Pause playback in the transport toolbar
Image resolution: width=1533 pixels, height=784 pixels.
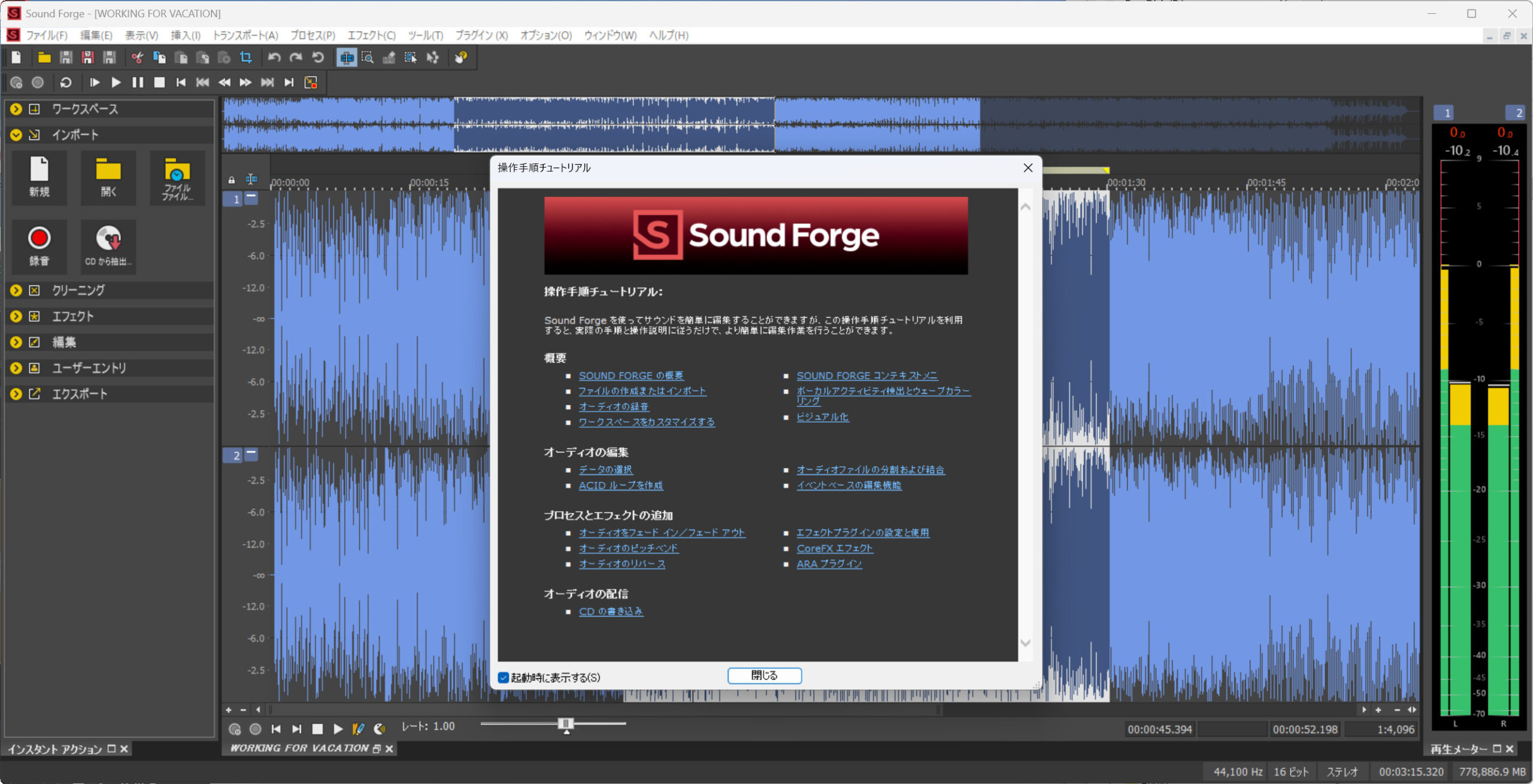[x=138, y=83]
